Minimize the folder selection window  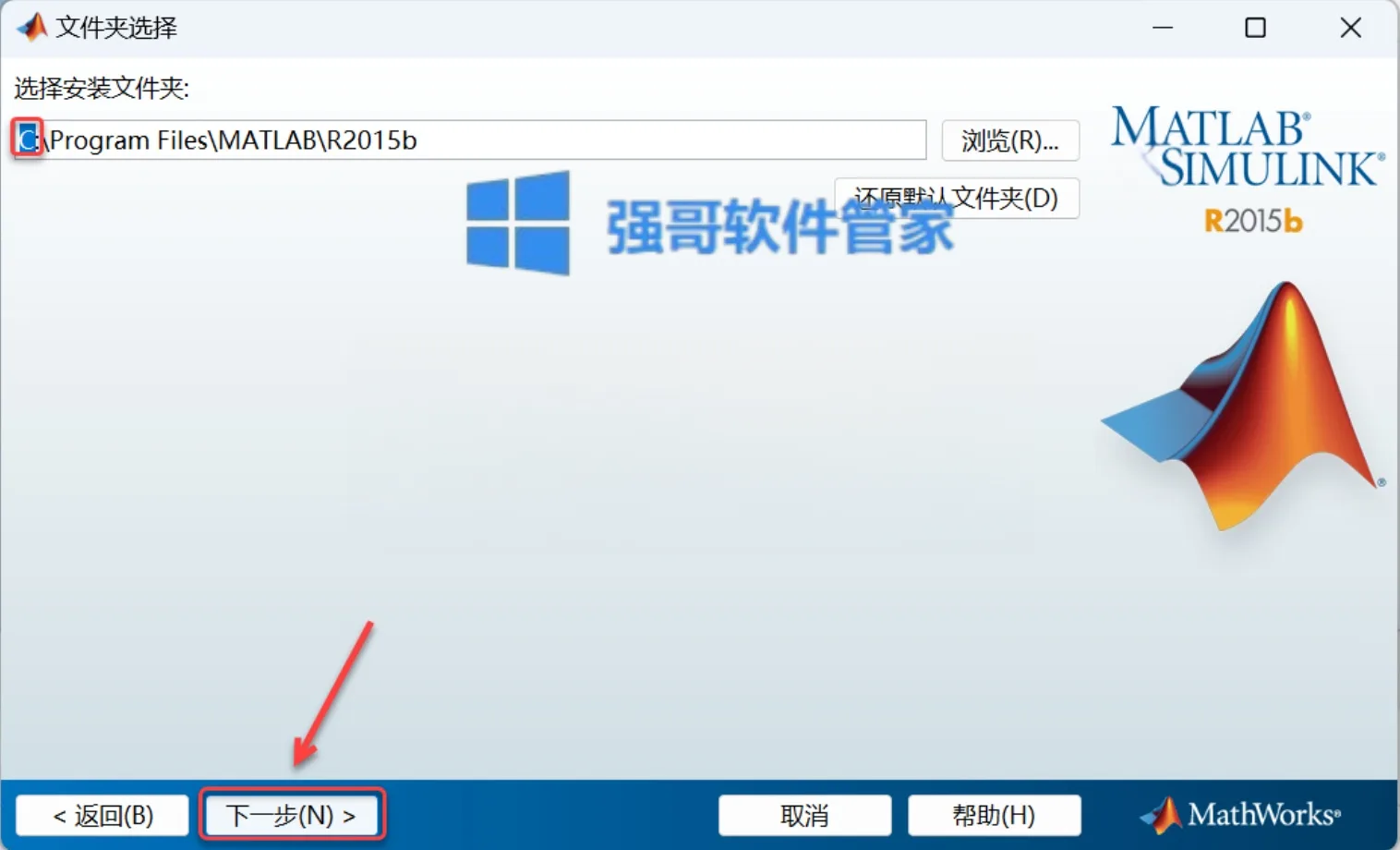click(x=1163, y=28)
